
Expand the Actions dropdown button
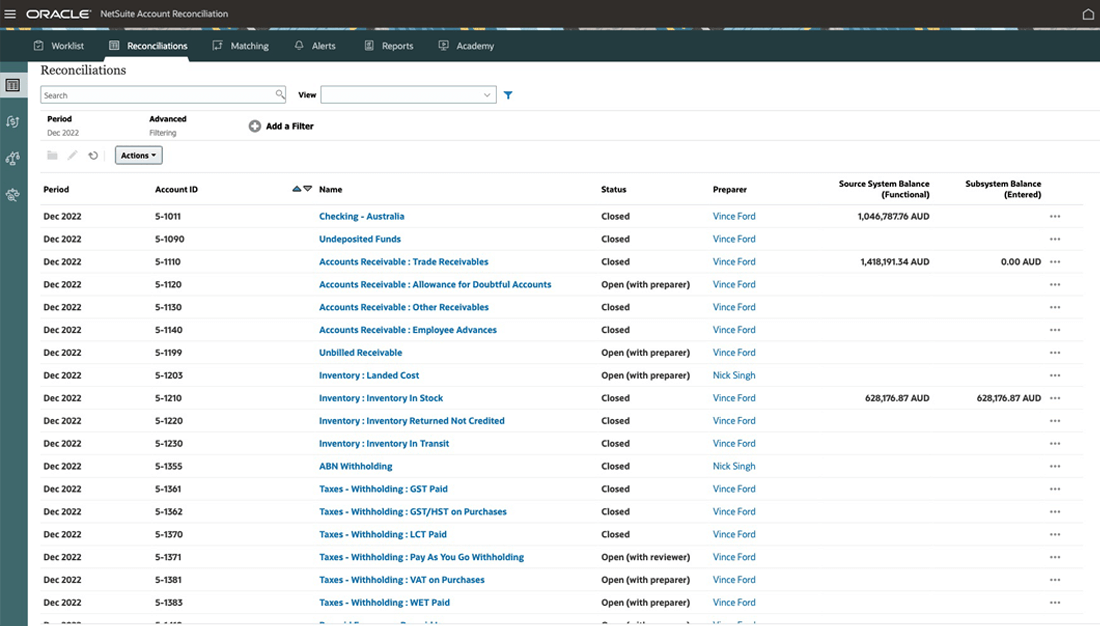pos(138,155)
